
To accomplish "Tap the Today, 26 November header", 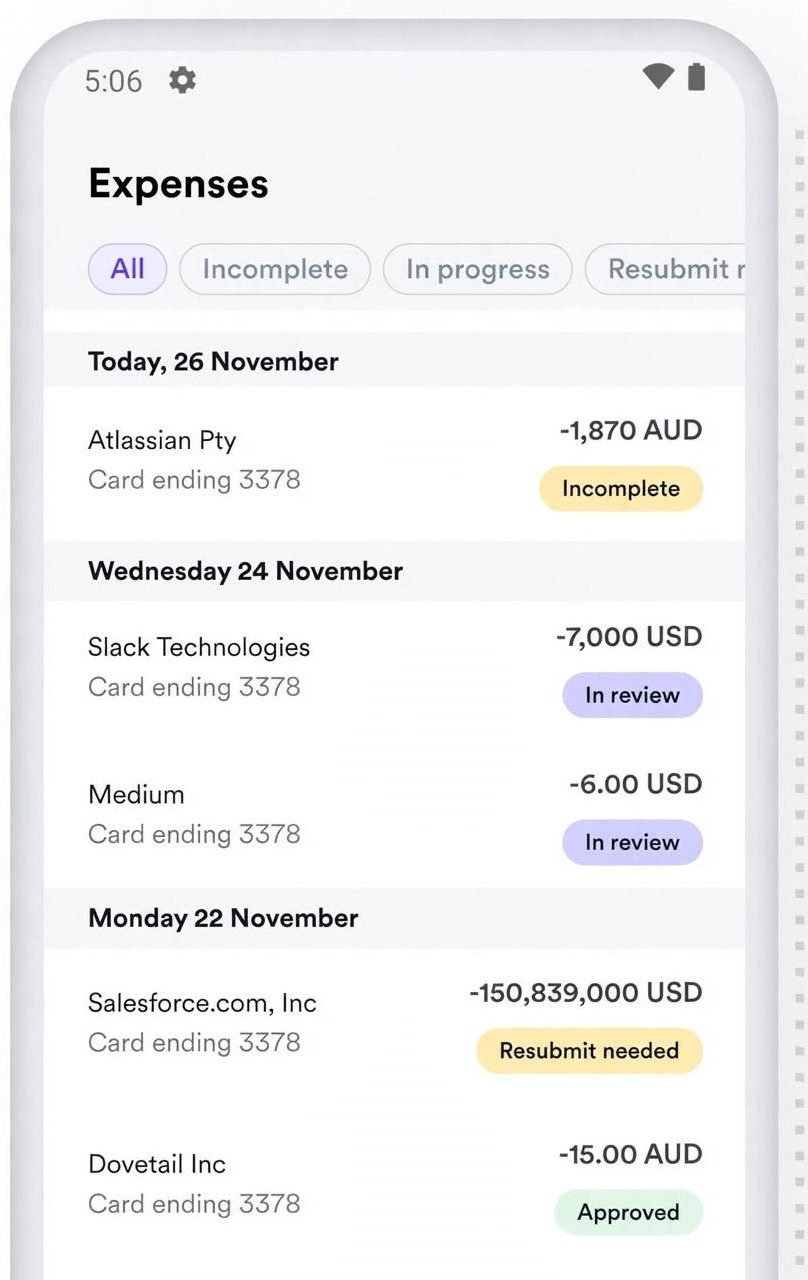I will click(x=213, y=362).
